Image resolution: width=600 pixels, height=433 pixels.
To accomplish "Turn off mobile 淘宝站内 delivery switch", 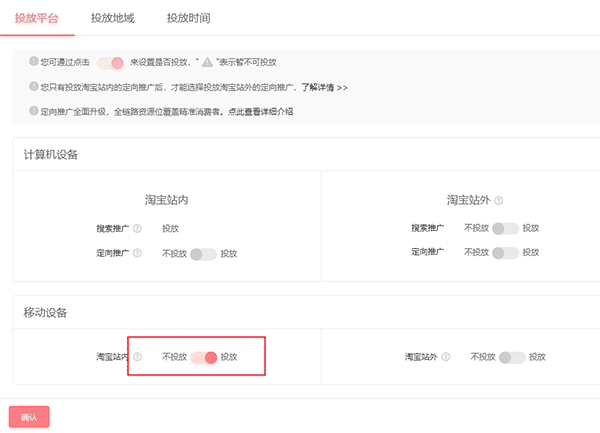I will coord(204,357).
